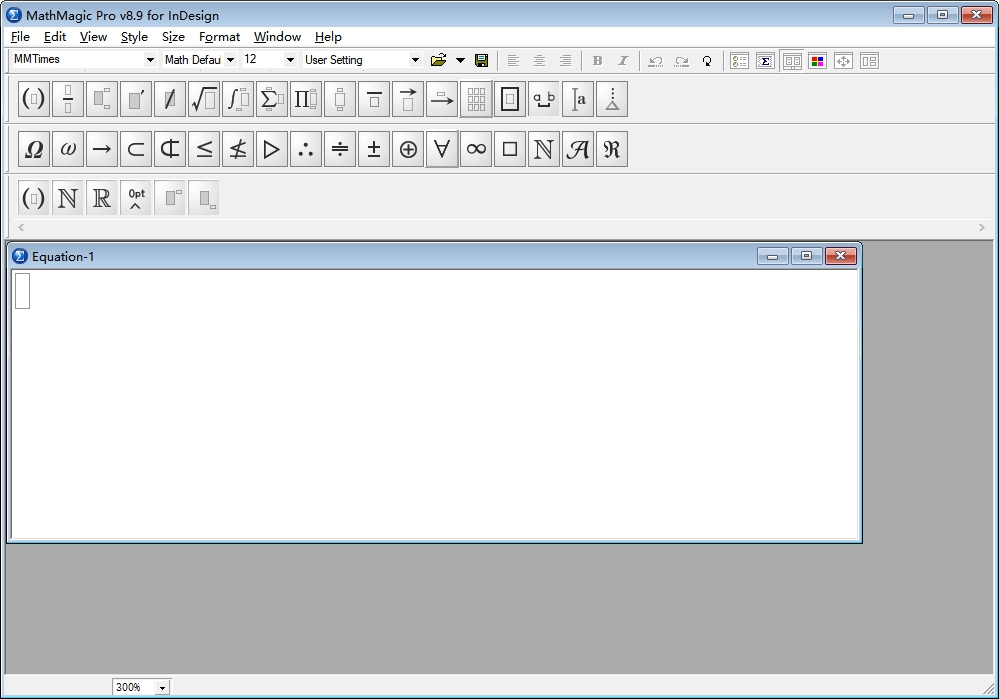Insert double-struck R real numbers symbol

(x=102, y=198)
